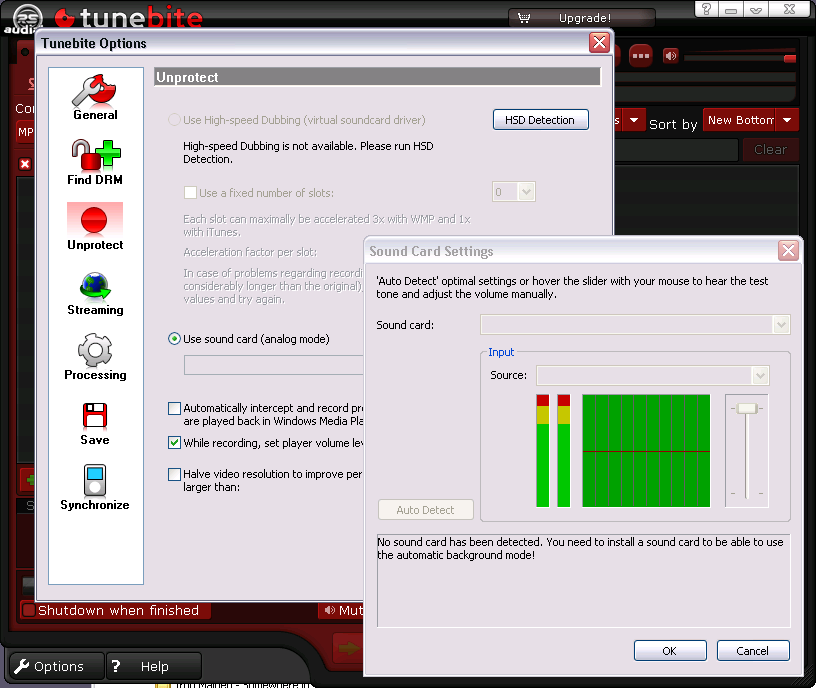Select the Unprotect options section
Screen dimensions: 816x688
tap(95, 227)
